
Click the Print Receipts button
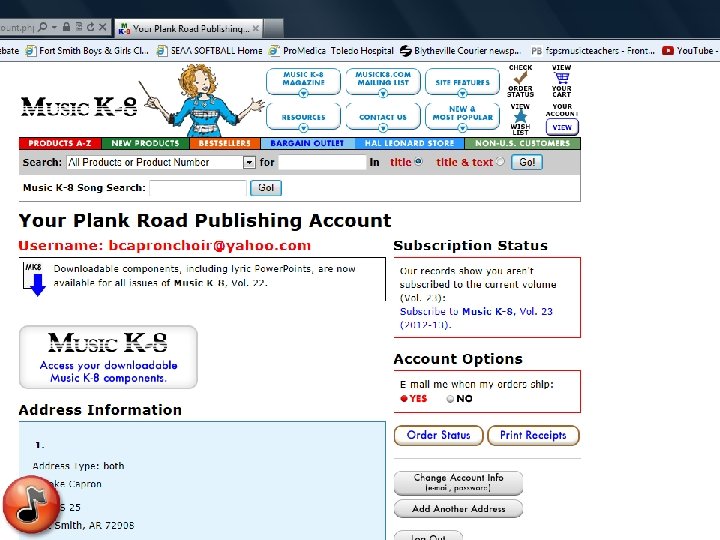[x=533, y=435]
